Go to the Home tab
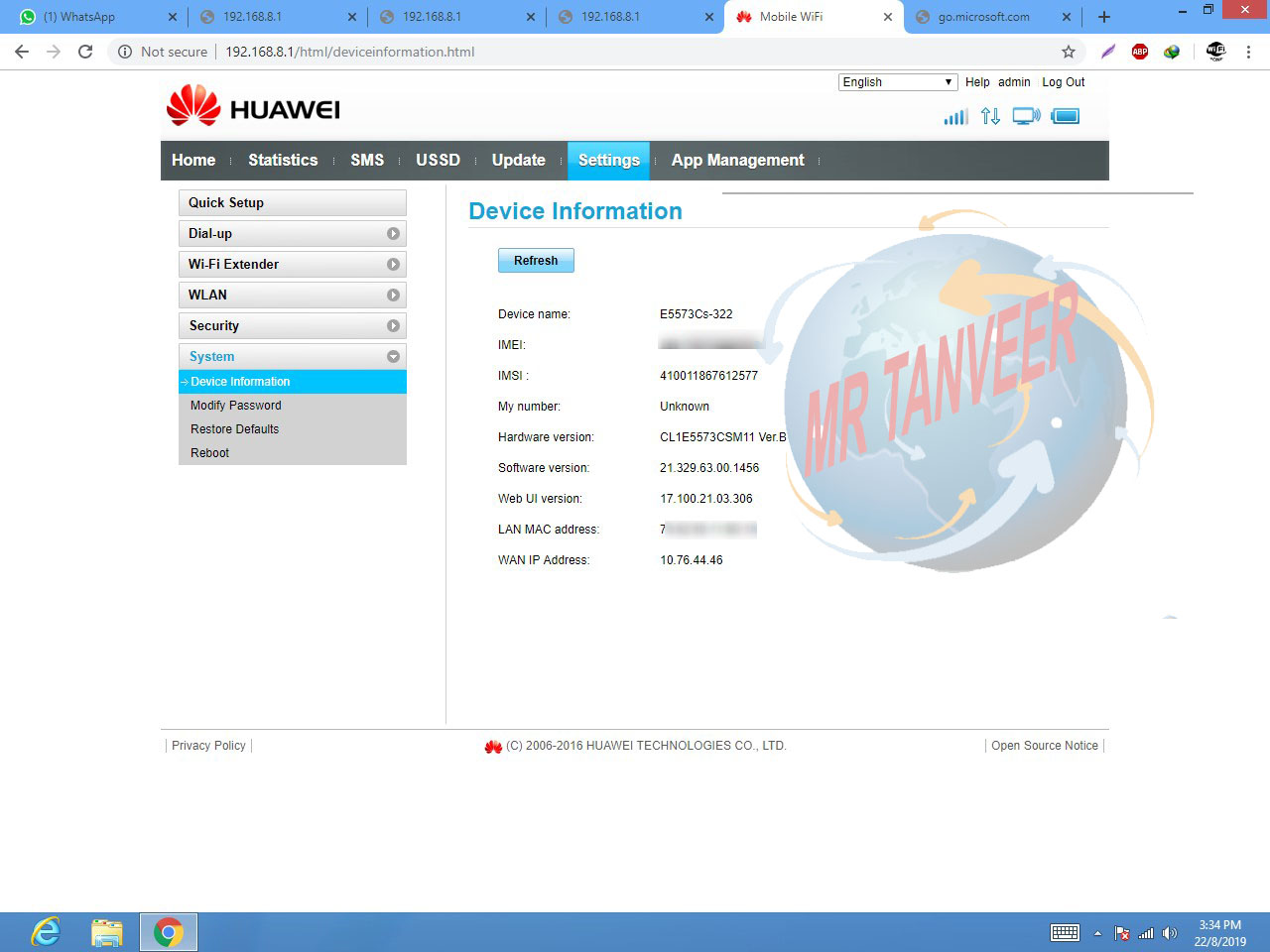The image size is (1270, 952). [193, 161]
